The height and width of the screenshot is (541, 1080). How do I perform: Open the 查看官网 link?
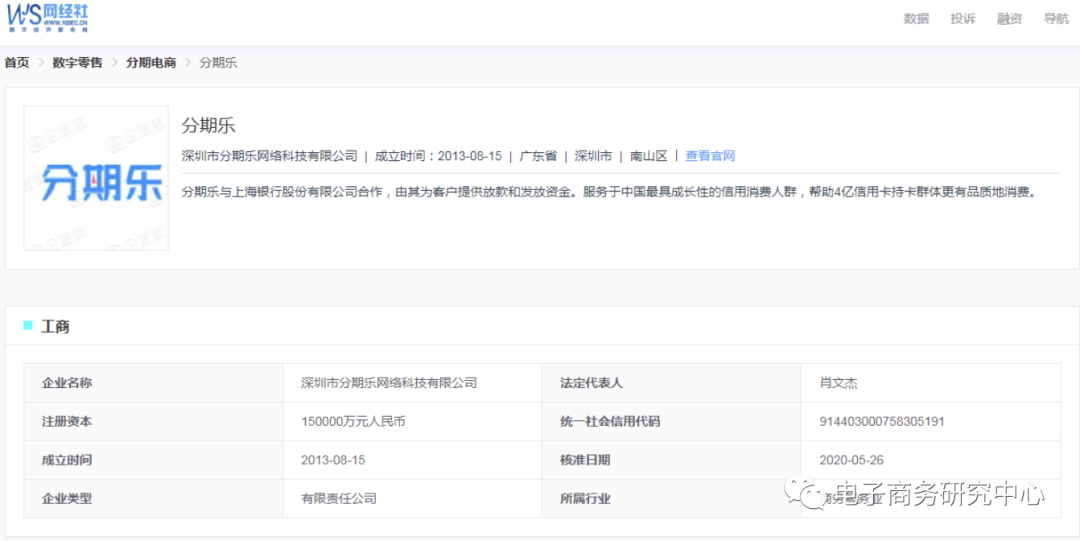tap(710, 156)
